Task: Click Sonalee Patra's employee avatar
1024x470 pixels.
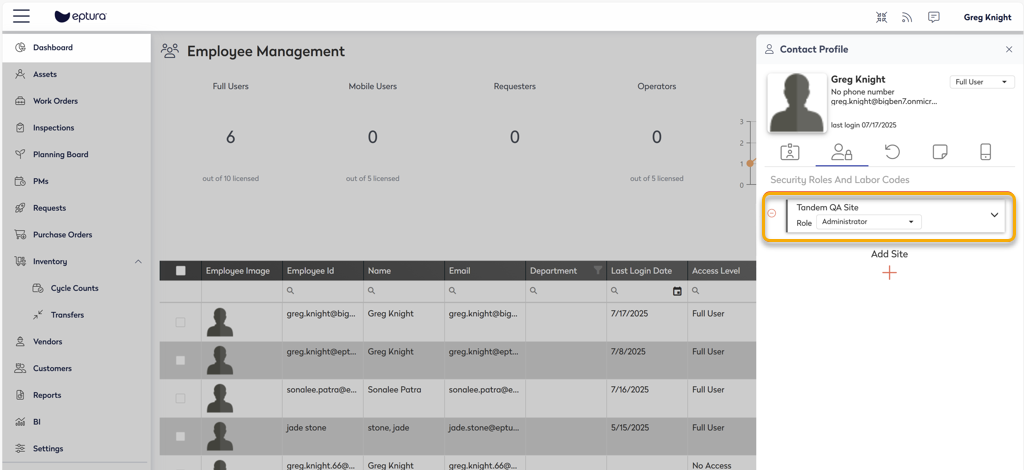Action: [220, 398]
